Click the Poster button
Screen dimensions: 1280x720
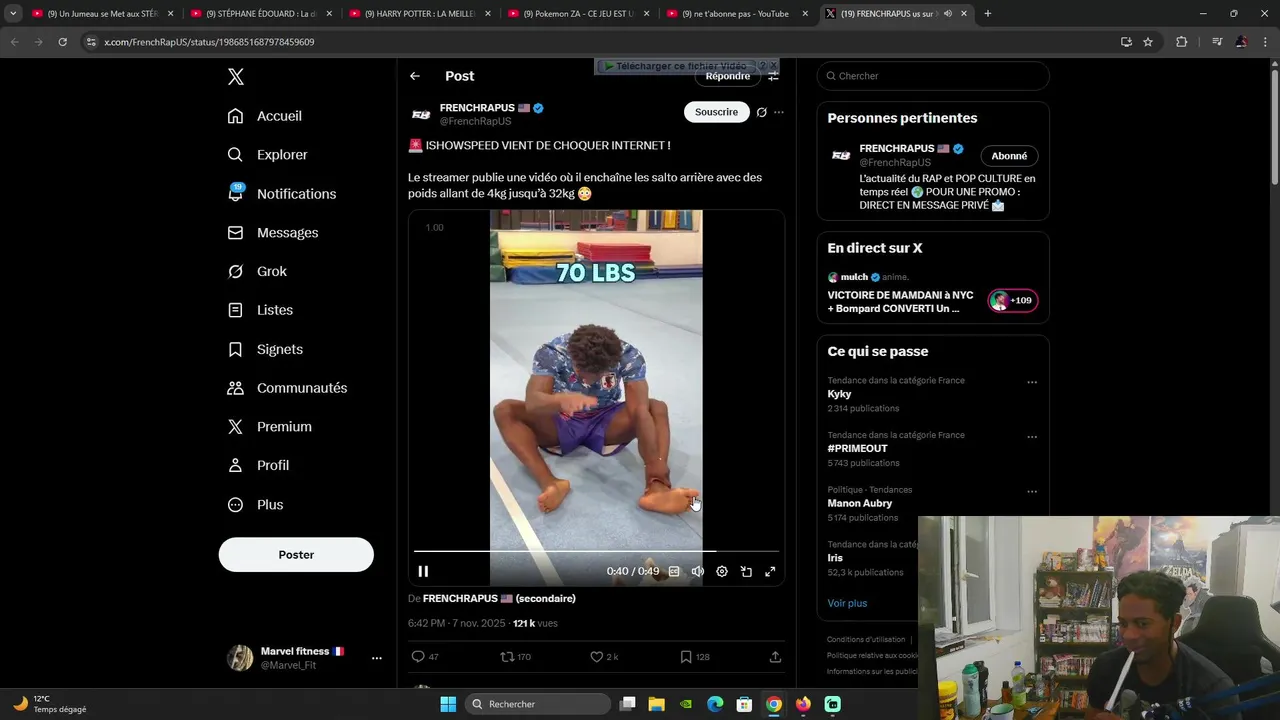pos(296,555)
